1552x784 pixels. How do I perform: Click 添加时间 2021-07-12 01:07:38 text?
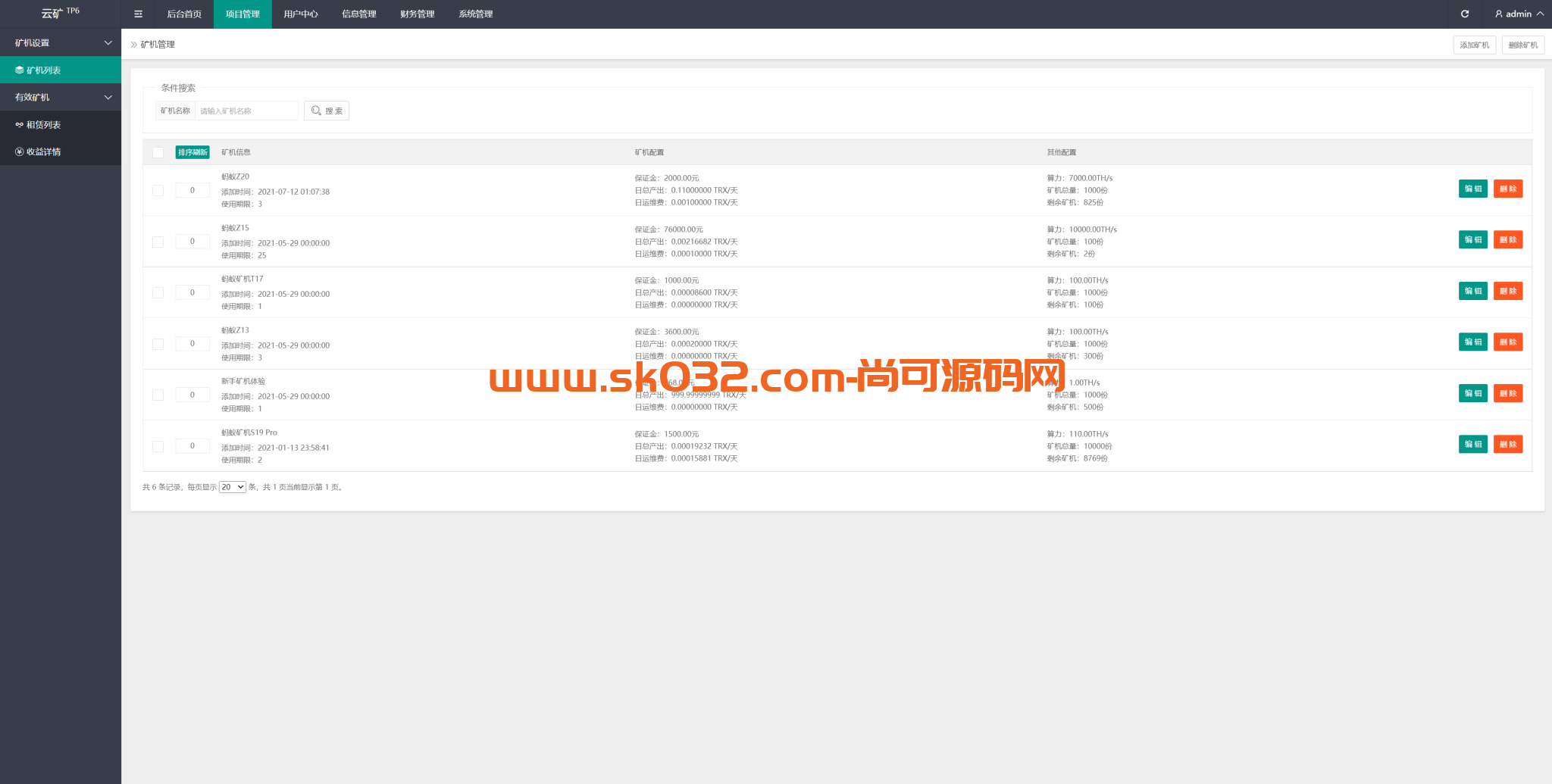(x=276, y=192)
